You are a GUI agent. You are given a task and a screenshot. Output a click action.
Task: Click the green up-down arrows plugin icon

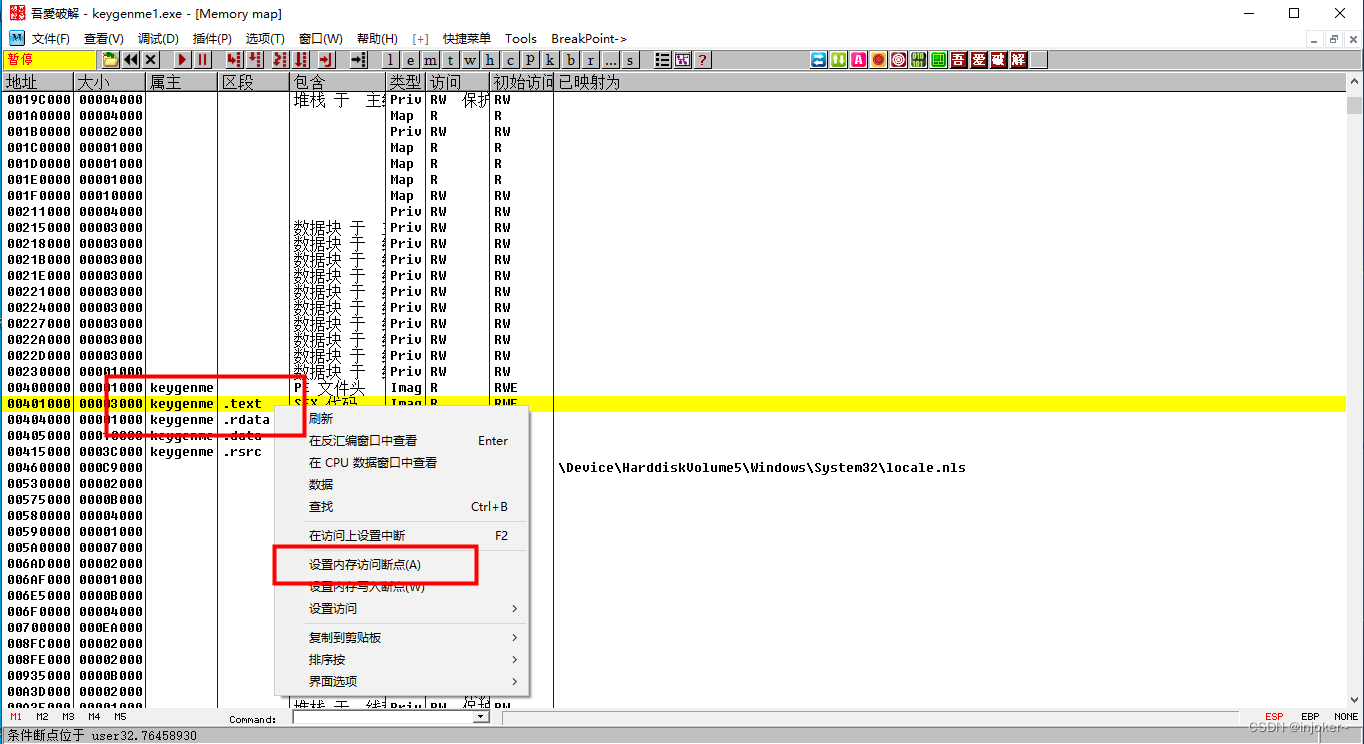click(x=838, y=60)
